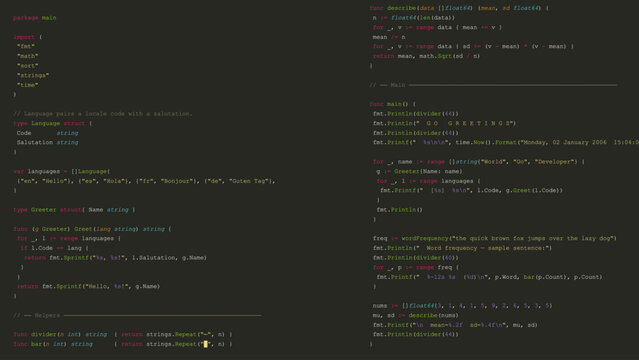Click the "func main() {" line
This screenshot has height=360, width=639.
click(x=392, y=104)
